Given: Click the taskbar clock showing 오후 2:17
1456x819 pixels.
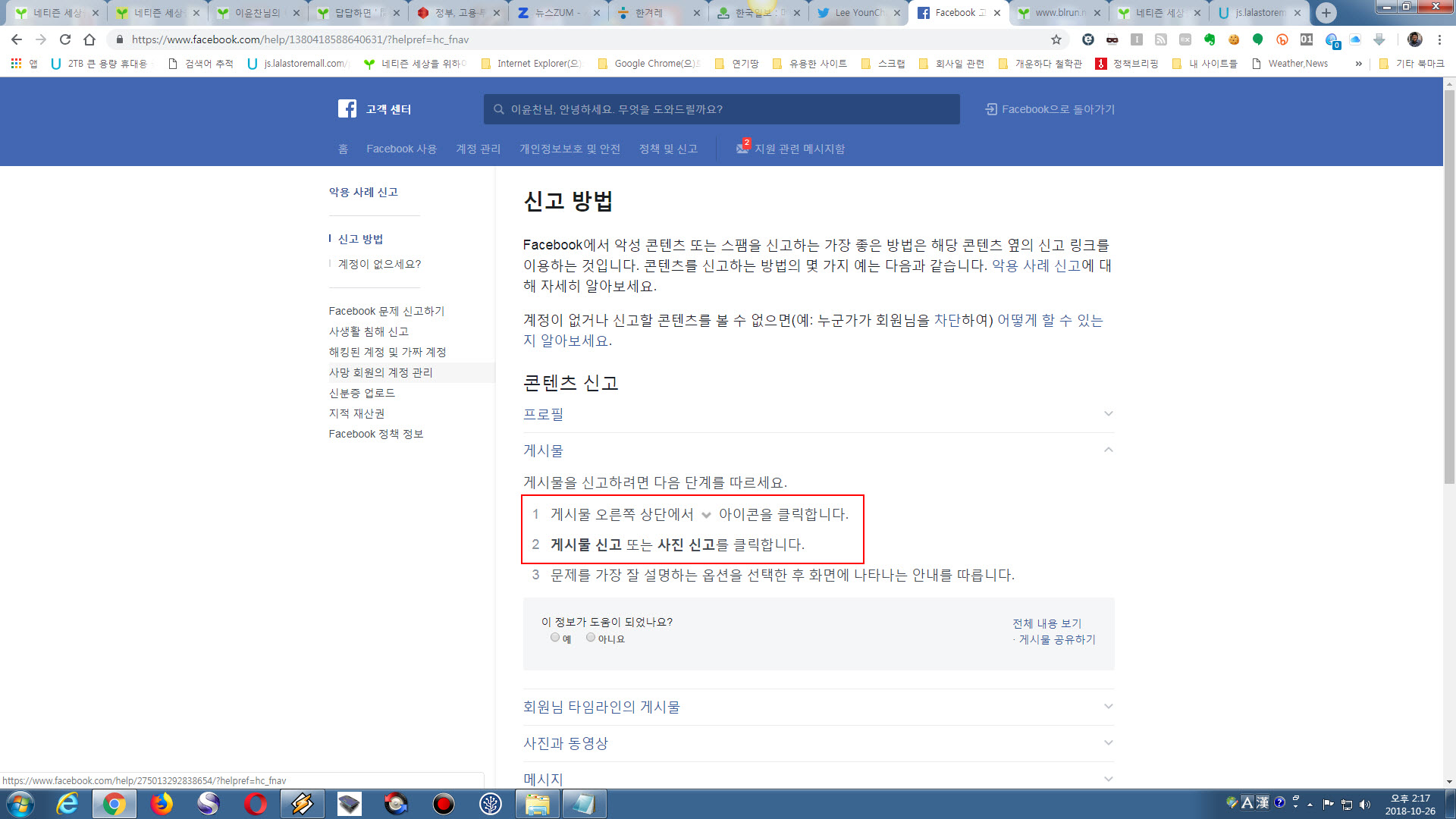Looking at the screenshot, I should click(1410, 804).
